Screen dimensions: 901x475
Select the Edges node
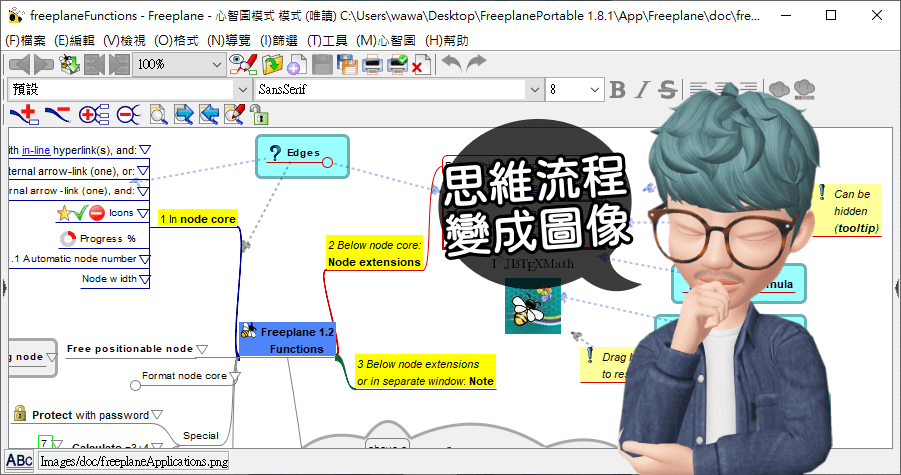[x=302, y=156]
